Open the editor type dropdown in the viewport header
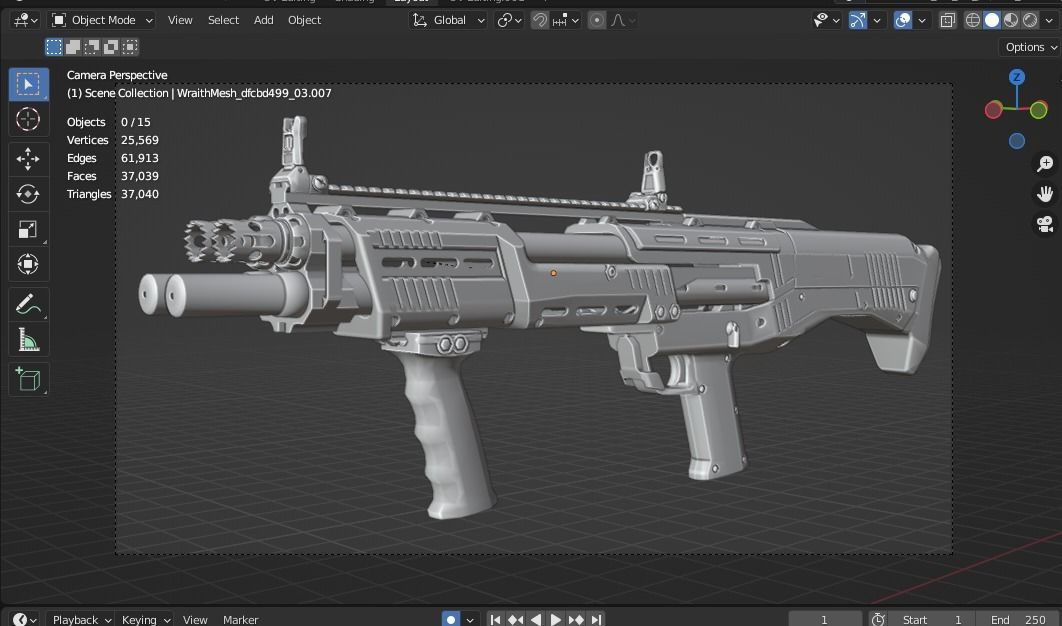Screen dimensions: 1062x626 point(25,20)
